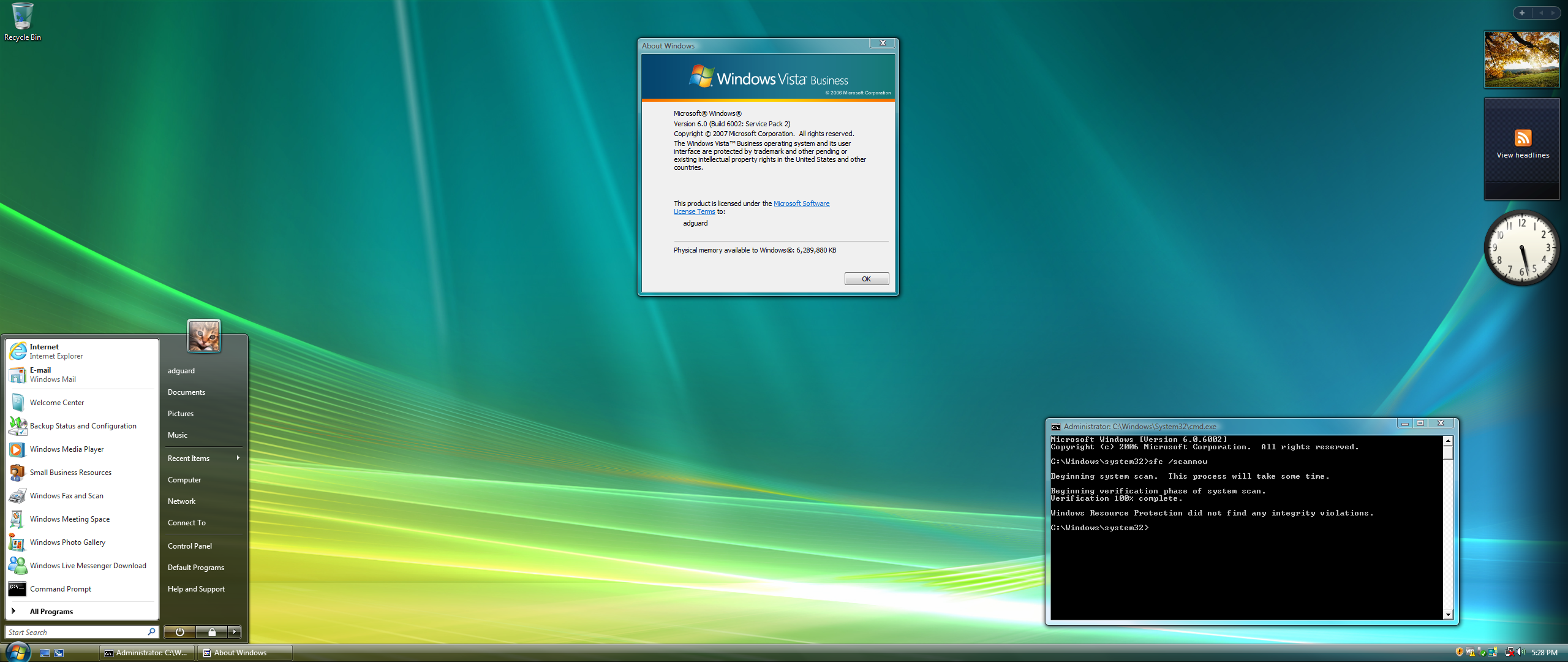Viewport: 1568px width, 662px height.
Task: Click View headlines in feed gadget
Action: [x=1523, y=156]
